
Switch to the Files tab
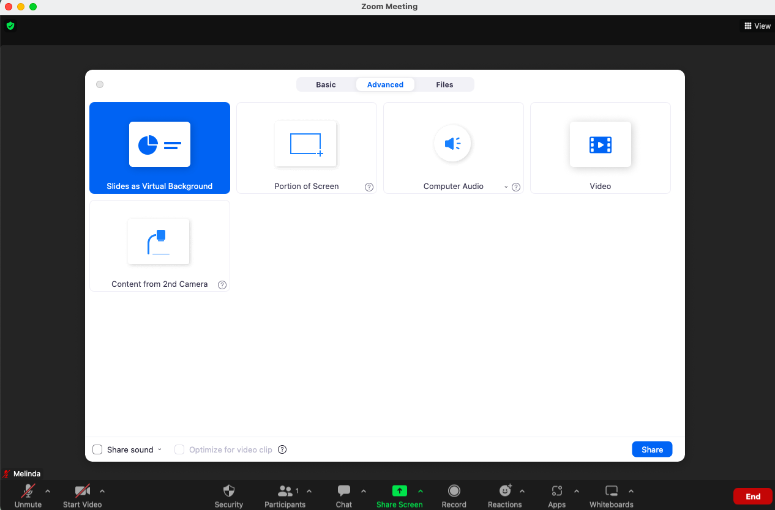(x=444, y=85)
